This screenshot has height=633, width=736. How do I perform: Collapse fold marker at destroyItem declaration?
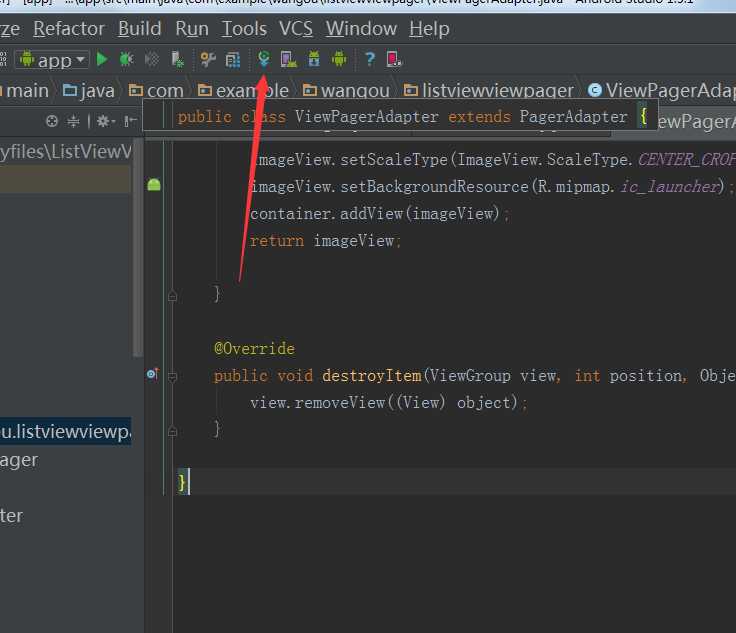click(x=172, y=376)
